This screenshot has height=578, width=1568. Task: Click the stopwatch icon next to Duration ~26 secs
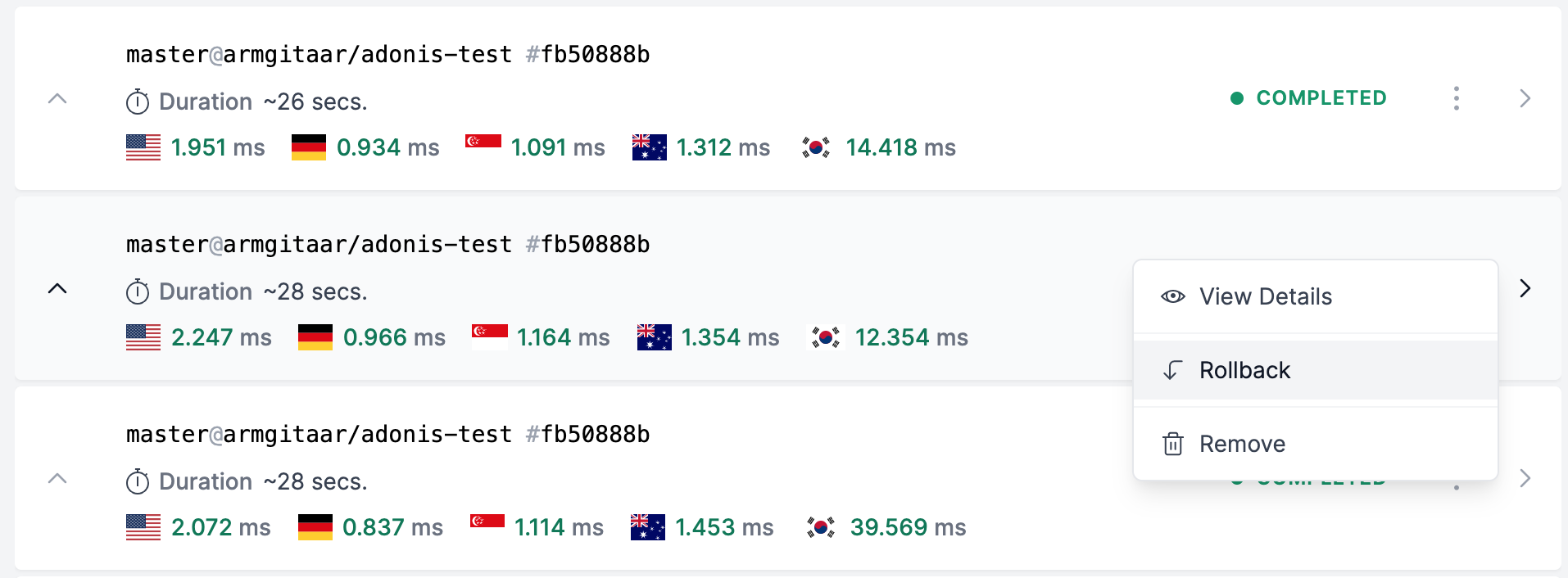(x=138, y=102)
